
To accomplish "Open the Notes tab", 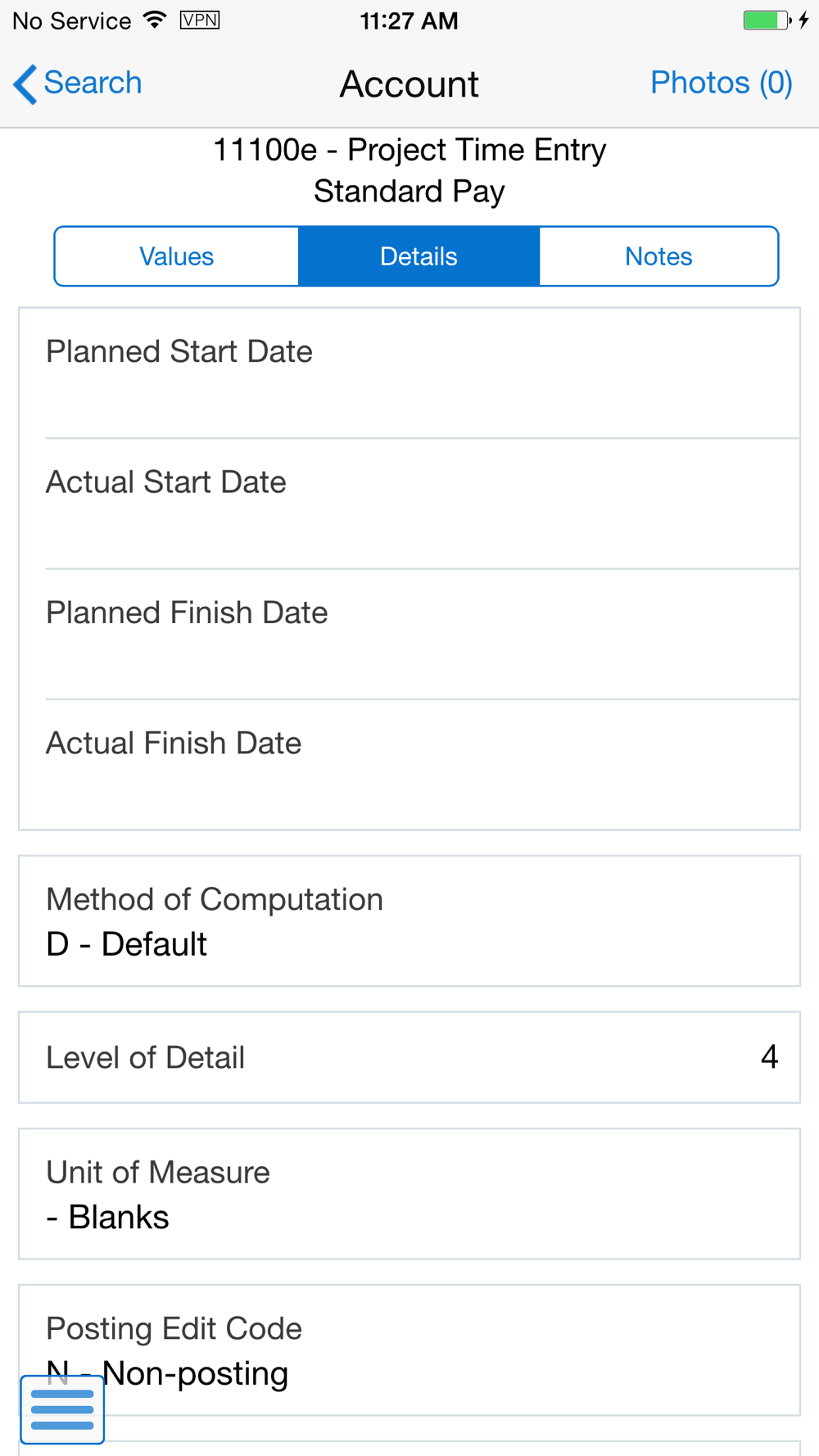I will click(658, 256).
